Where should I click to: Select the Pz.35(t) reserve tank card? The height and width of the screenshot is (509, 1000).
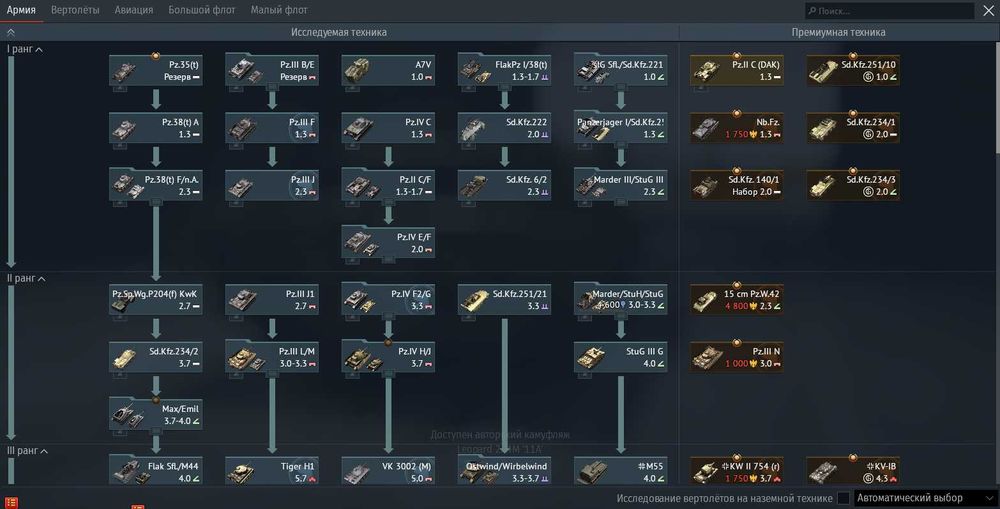pos(156,70)
